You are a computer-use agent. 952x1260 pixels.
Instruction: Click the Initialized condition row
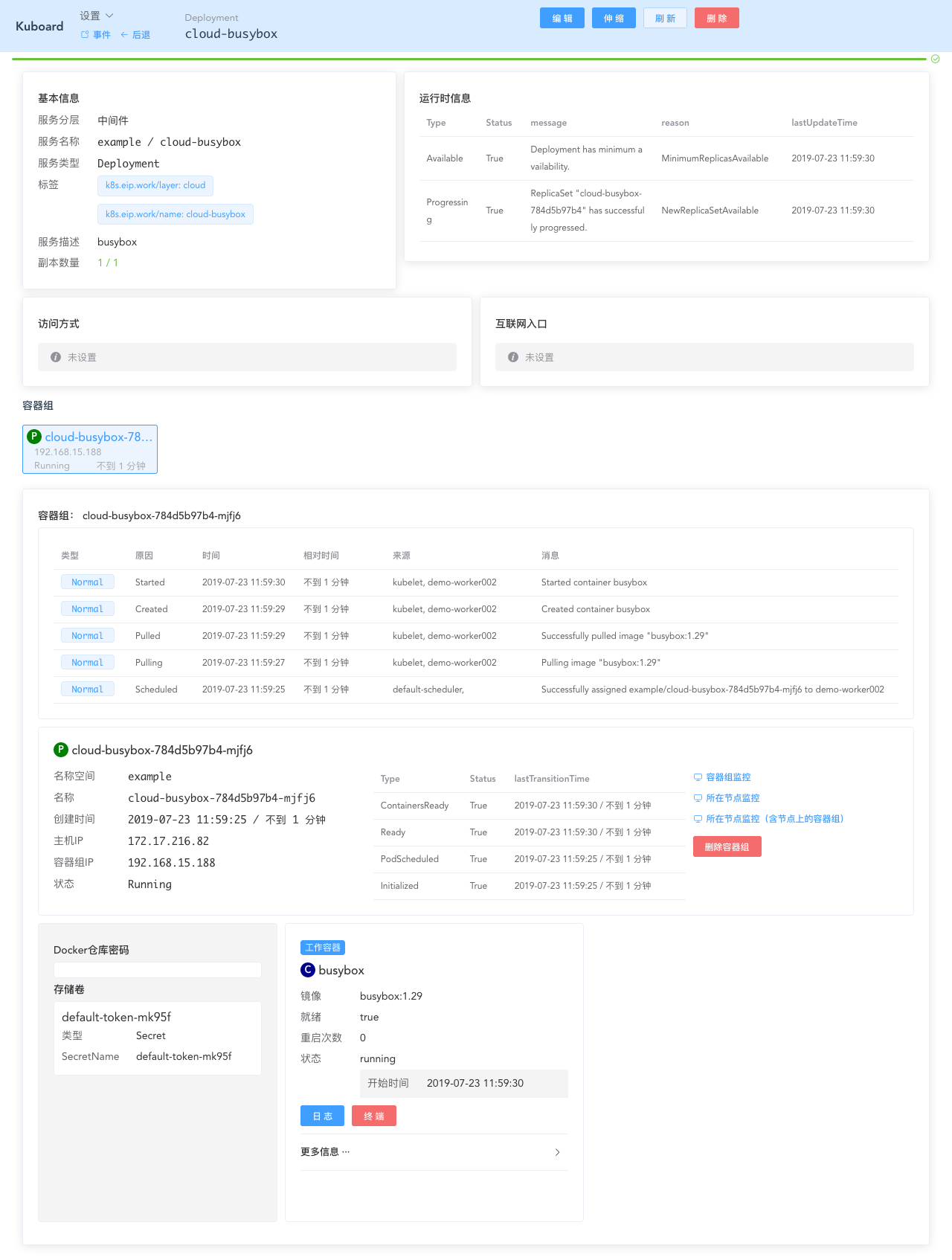[x=530, y=886]
